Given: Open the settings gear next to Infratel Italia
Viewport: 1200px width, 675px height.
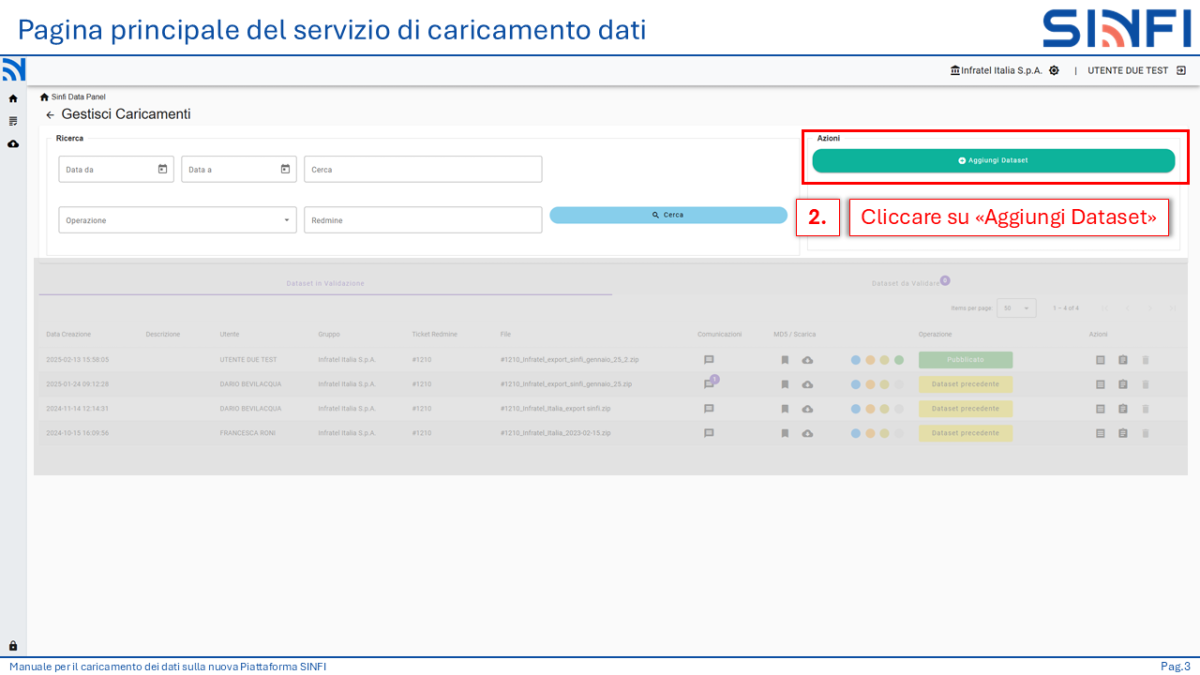Looking at the screenshot, I should point(1052,70).
